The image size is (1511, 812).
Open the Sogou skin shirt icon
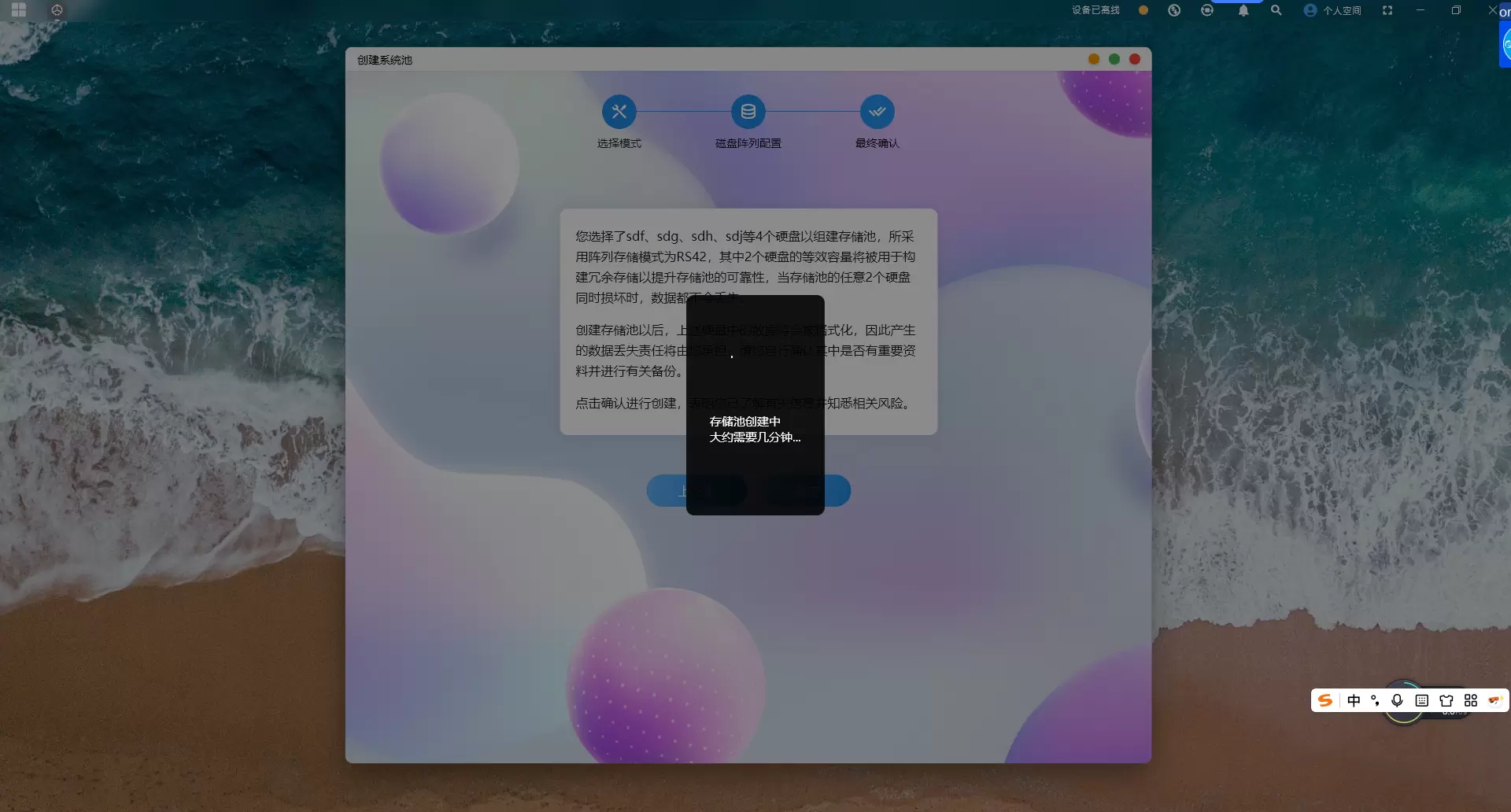1446,700
